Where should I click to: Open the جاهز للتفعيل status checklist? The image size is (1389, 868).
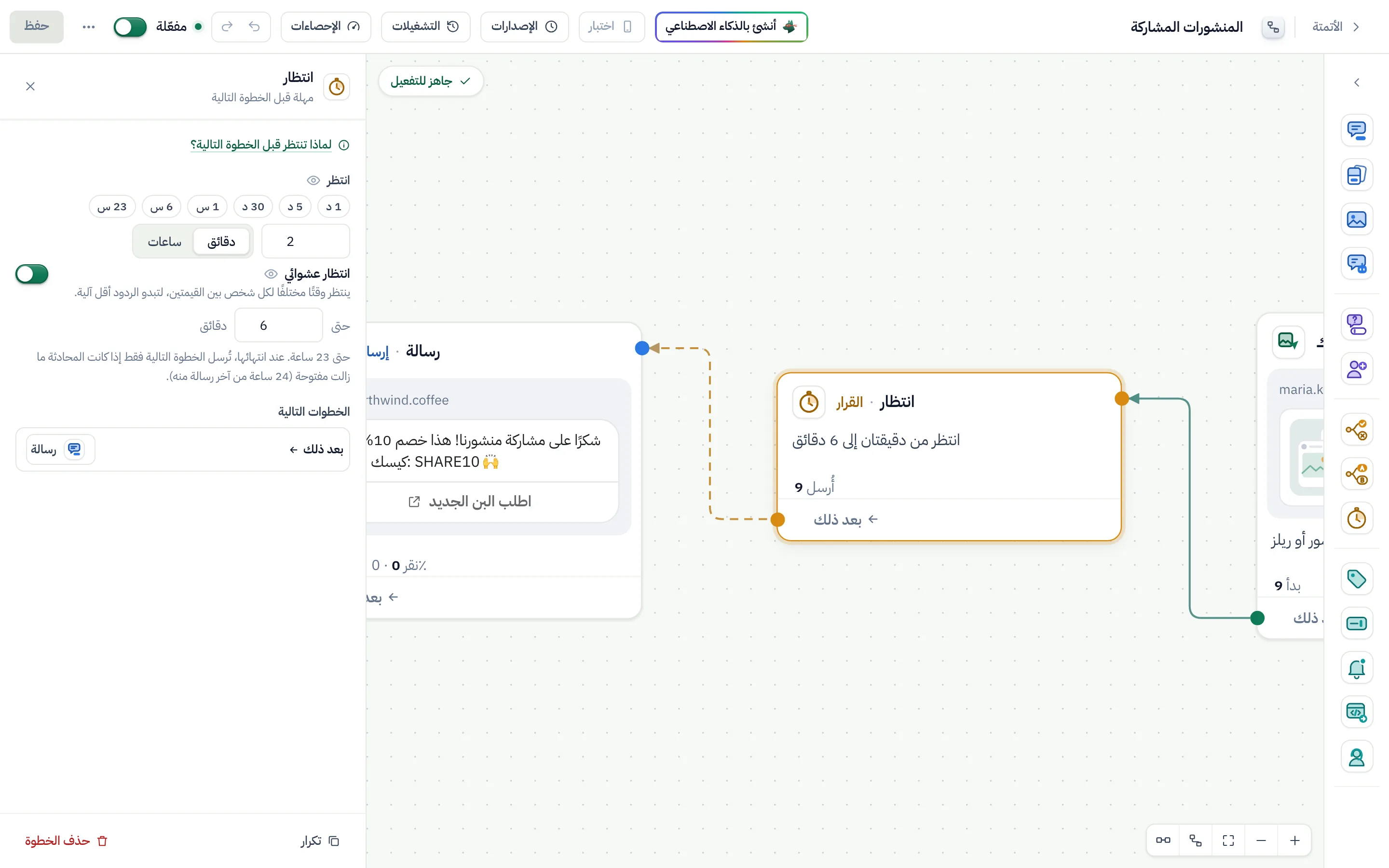coord(431,81)
